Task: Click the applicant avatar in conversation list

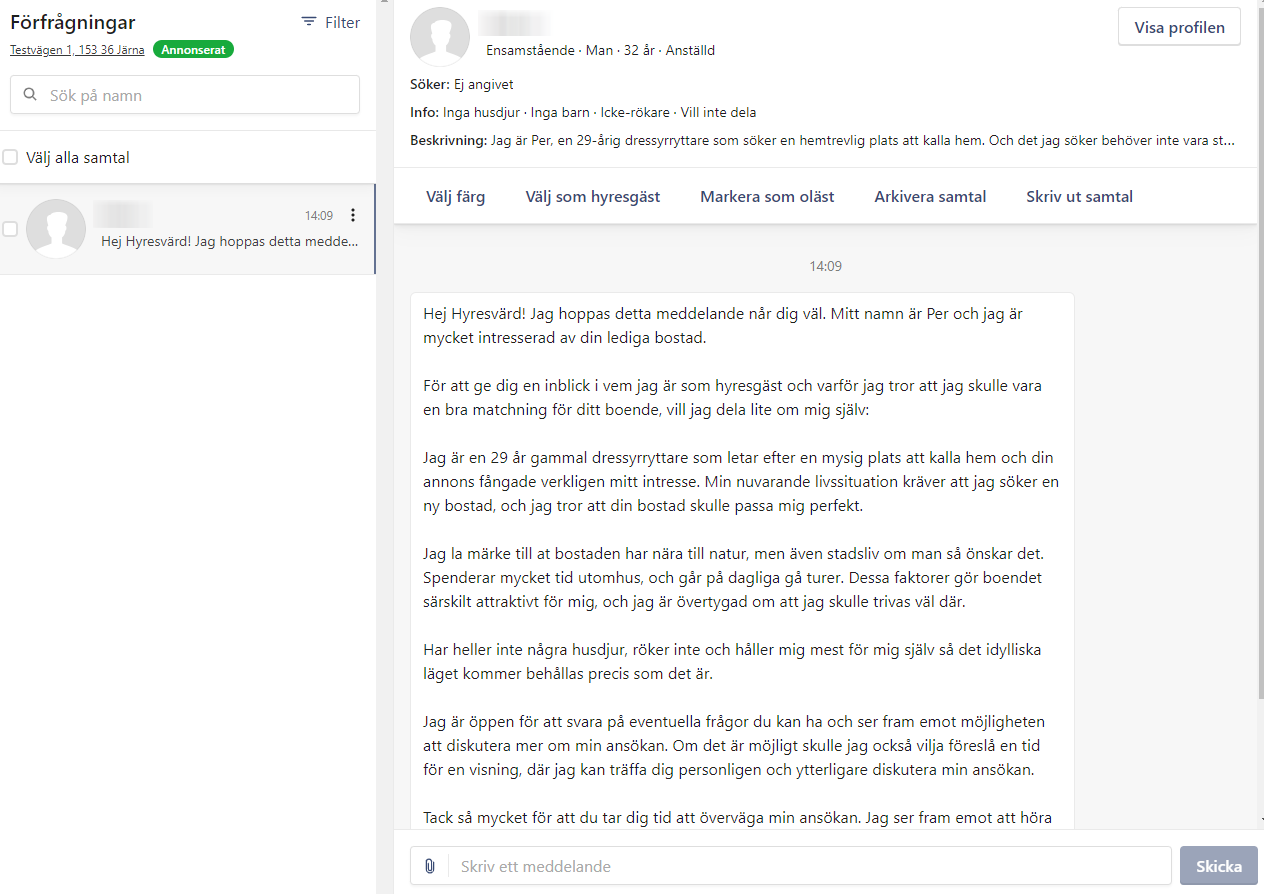Action: click(x=55, y=229)
